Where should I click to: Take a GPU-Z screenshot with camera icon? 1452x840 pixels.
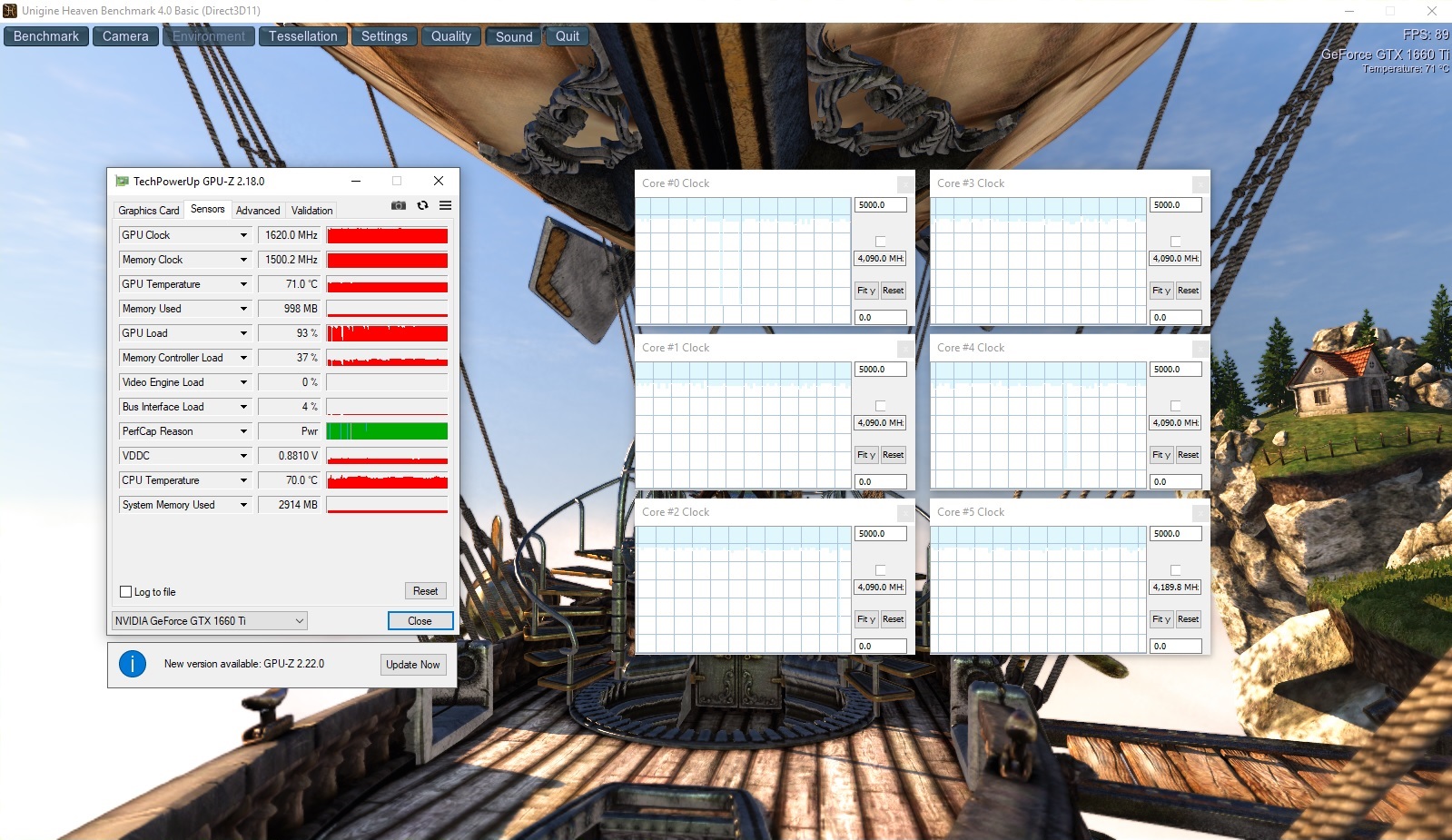tap(399, 206)
